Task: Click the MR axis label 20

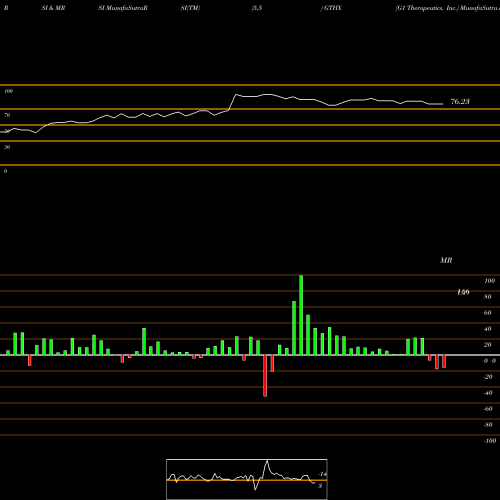Action: point(488,345)
